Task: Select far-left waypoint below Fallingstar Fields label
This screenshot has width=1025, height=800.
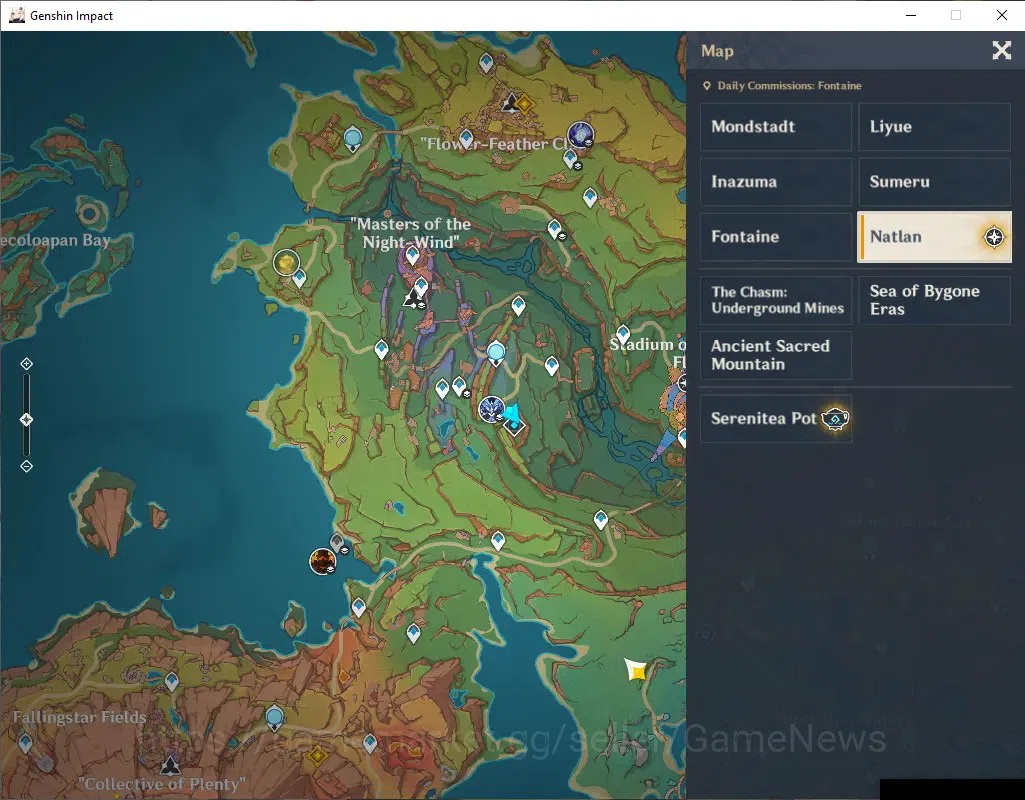Action: (x=25, y=743)
